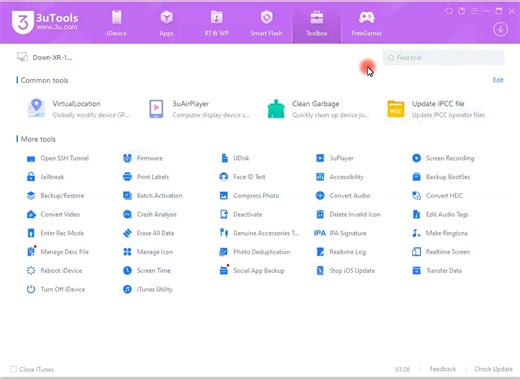Open Delete Invalid Icon tool
520x379 pixels.
click(x=348, y=214)
